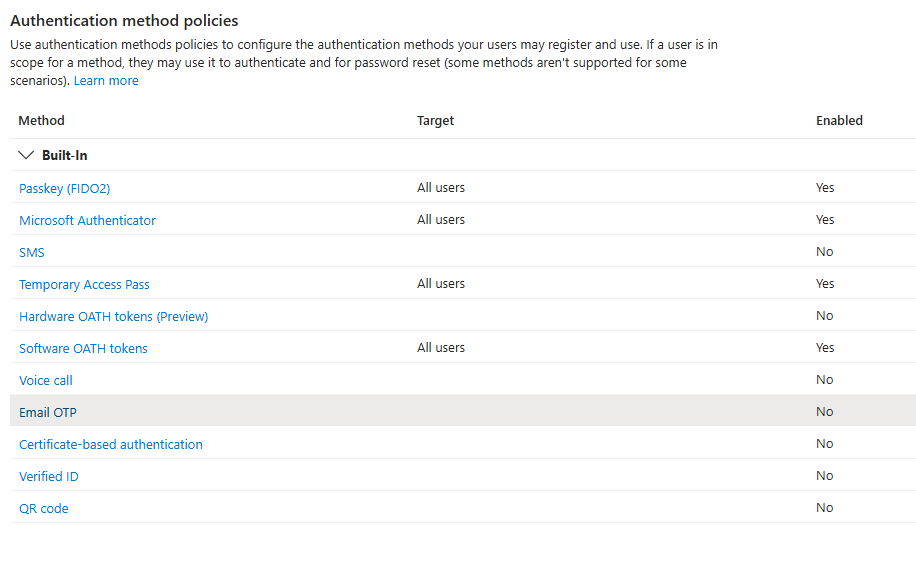Click the Built-In group label
The width and height of the screenshot is (916, 561).
click(64, 155)
